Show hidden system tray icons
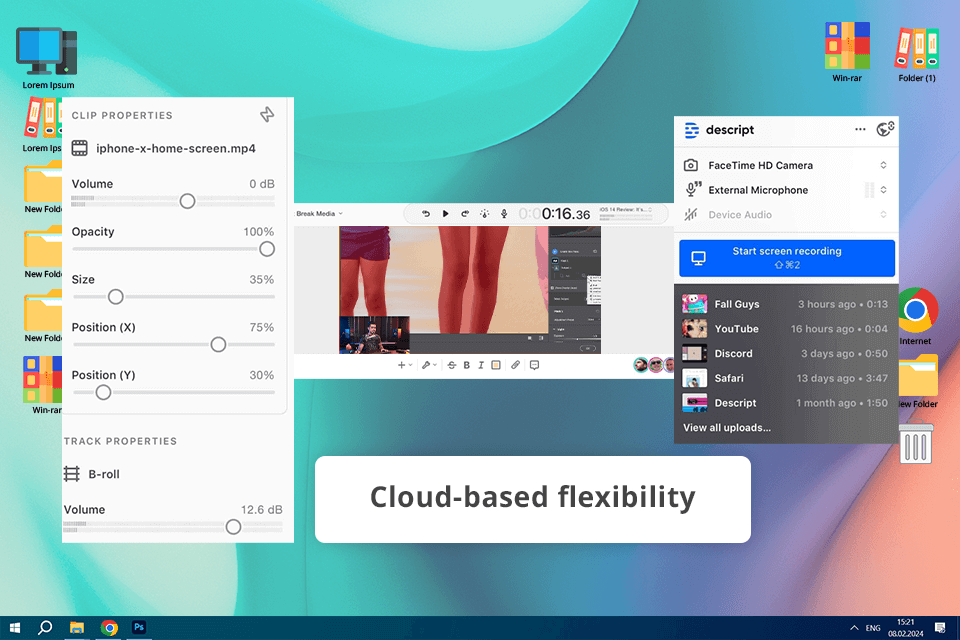Image resolution: width=960 pixels, height=640 pixels. pyautogui.click(x=854, y=628)
